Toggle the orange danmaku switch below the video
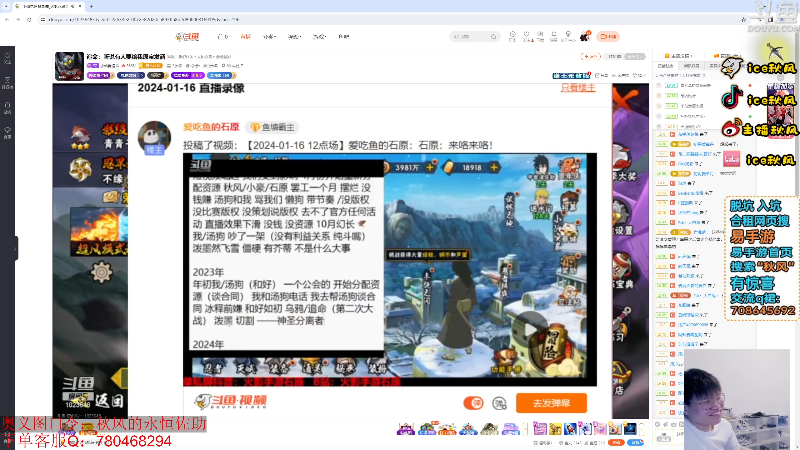The height and width of the screenshot is (450, 800). point(473,403)
